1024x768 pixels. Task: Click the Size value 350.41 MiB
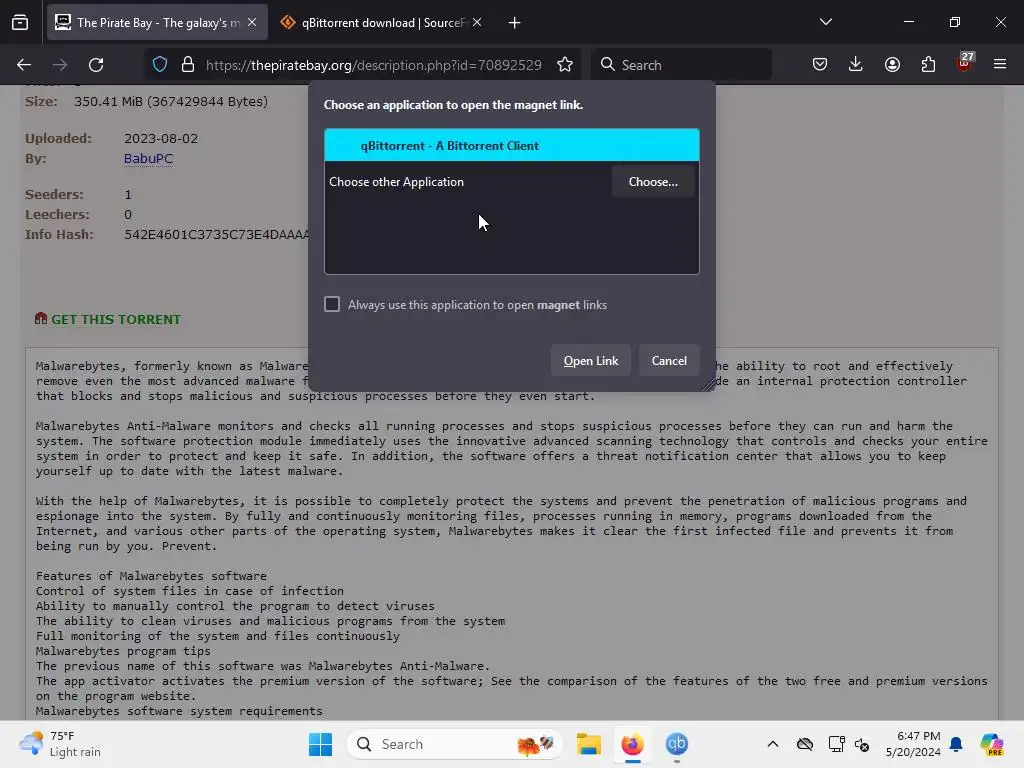170,102
